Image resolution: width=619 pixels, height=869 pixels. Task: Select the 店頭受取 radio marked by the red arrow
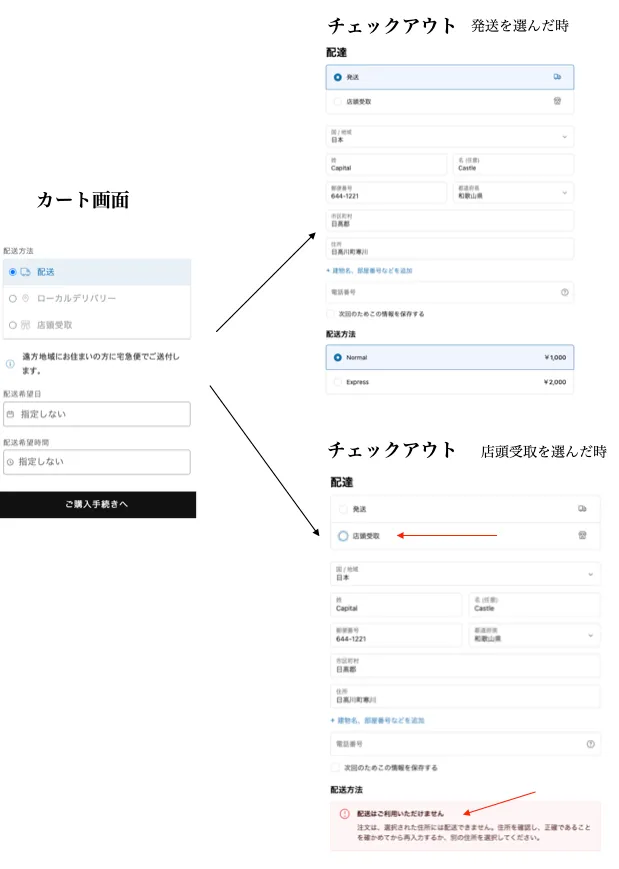tap(343, 536)
